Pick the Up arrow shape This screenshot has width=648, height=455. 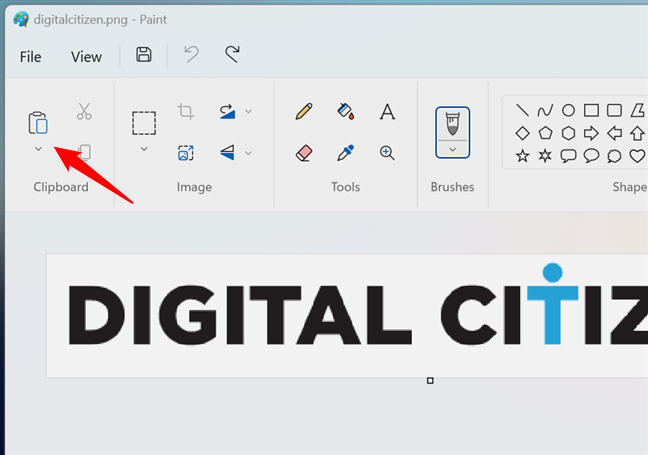[x=637, y=133]
